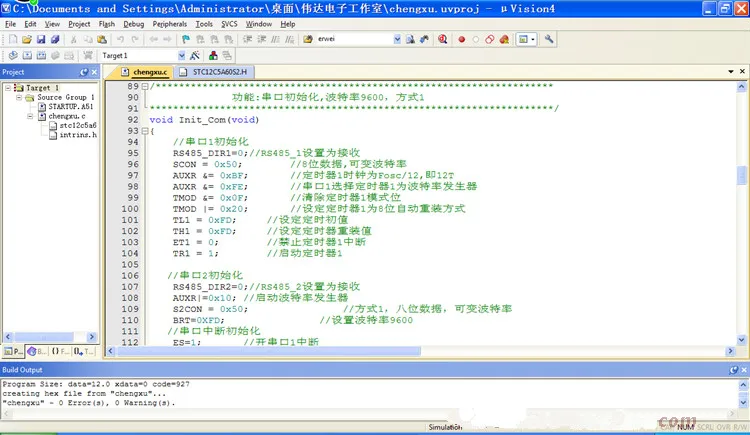Image resolution: width=750 pixels, height=435 pixels.
Task: Select STARTUP.A51 in project tree
Action: pos(70,107)
